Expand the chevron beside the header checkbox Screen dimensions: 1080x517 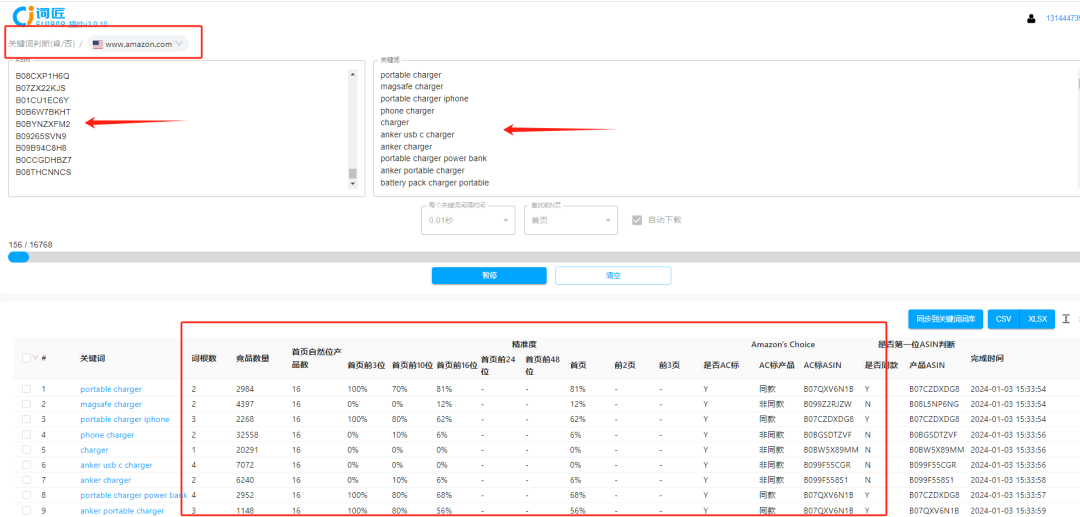(x=35, y=358)
